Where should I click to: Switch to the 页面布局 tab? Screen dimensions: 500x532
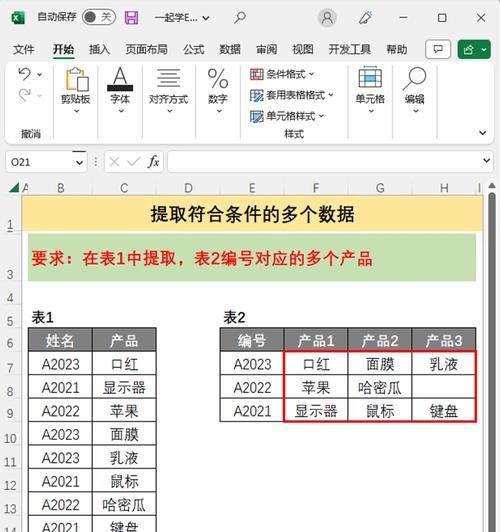tap(147, 50)
